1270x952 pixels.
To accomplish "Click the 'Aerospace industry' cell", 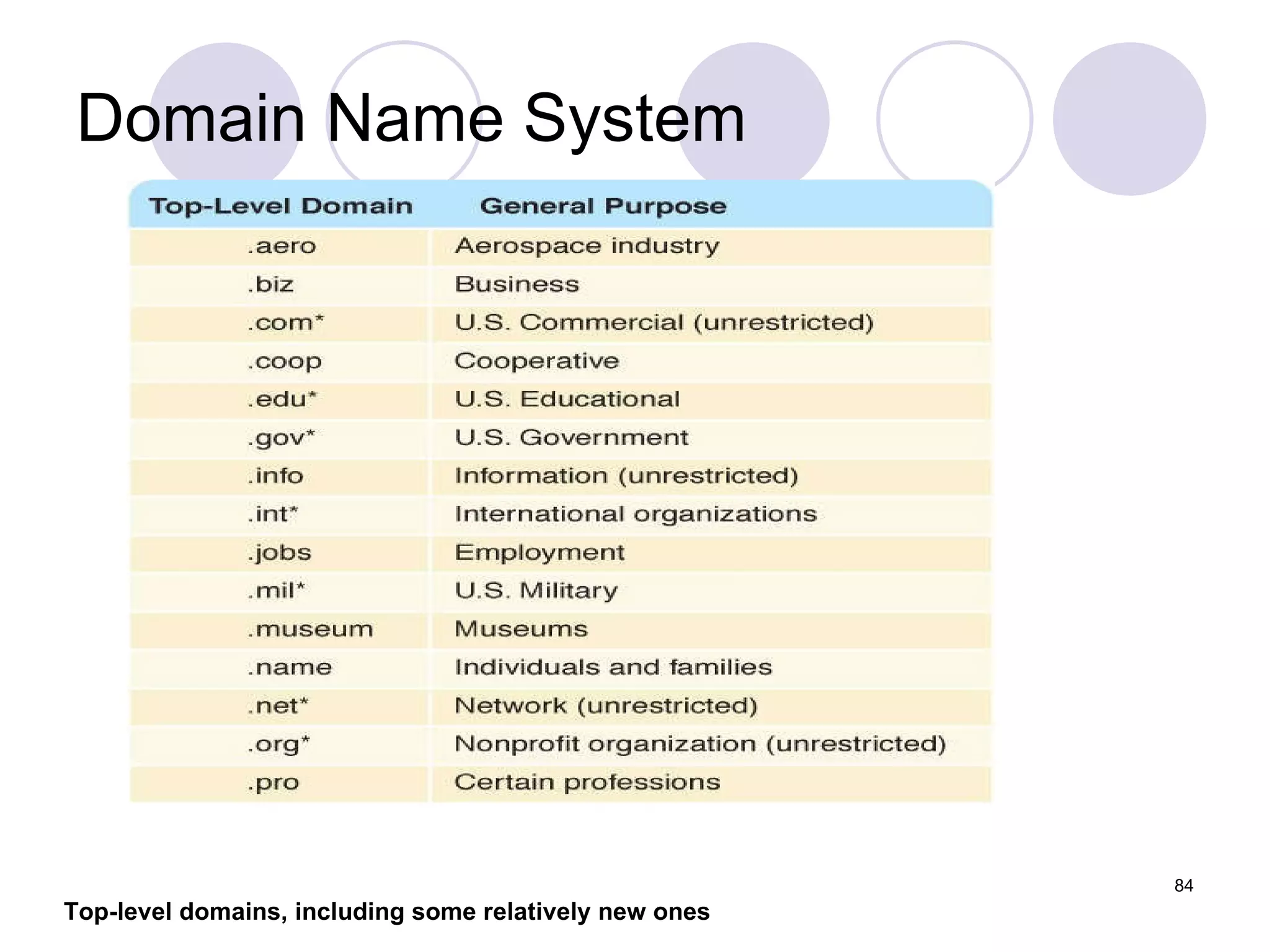I will click(712, 247).
